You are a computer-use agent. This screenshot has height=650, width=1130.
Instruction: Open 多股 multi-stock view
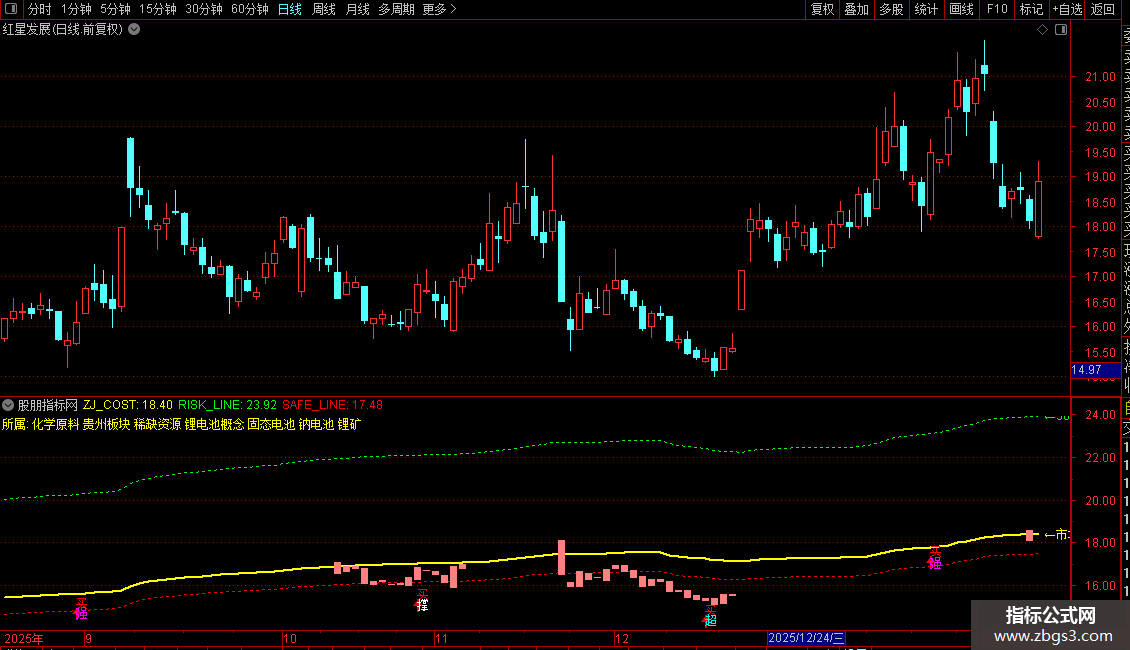pos(891,9)
